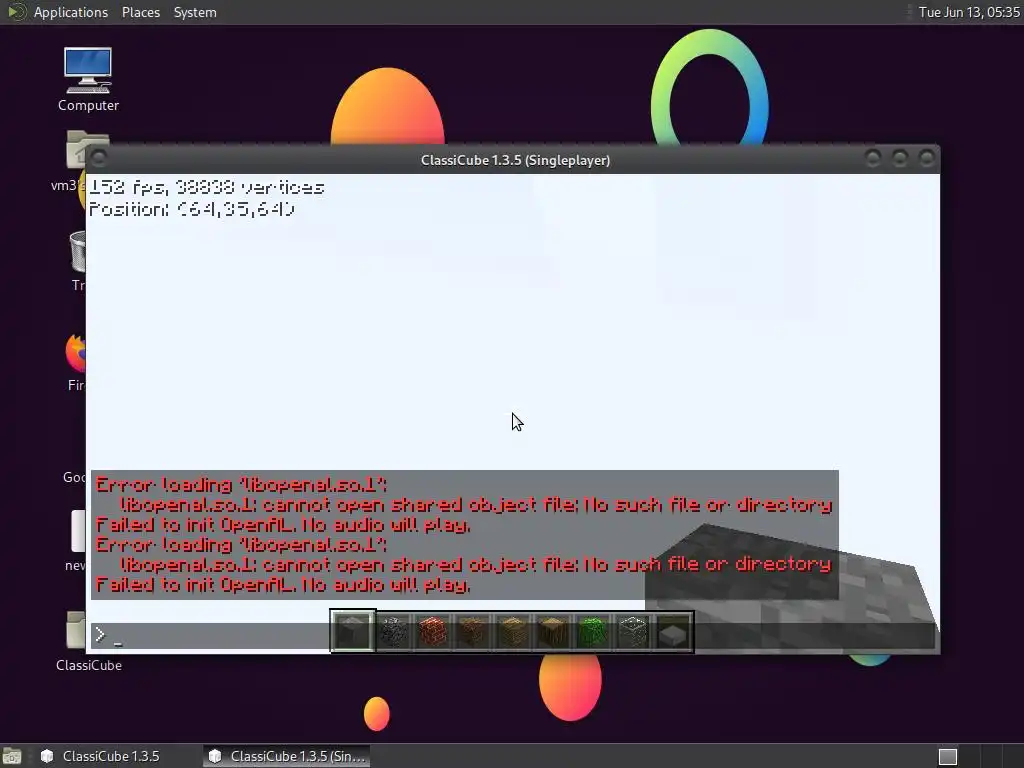Select the slab block in the hotbar
The height and width of the screenshot is (768, 1024).
pyautogui.click(x=673, y=633)
